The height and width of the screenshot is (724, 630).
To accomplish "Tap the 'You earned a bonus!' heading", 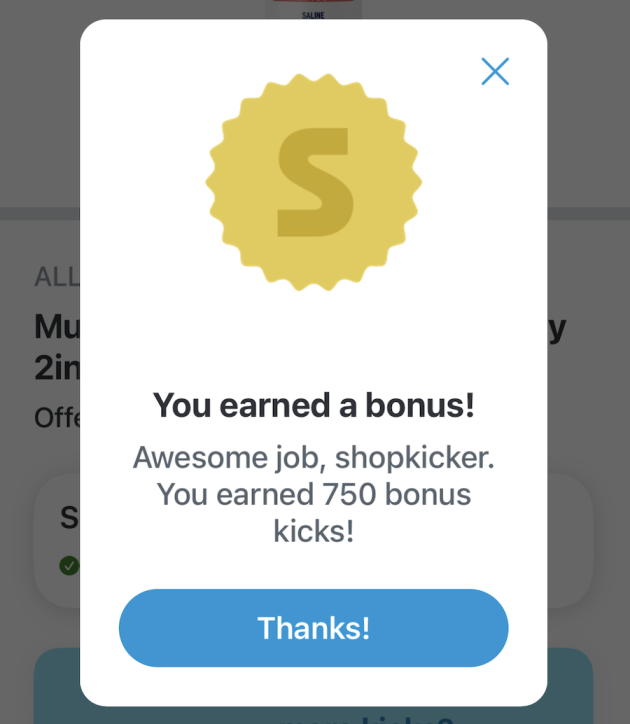I will coord(314,406).
